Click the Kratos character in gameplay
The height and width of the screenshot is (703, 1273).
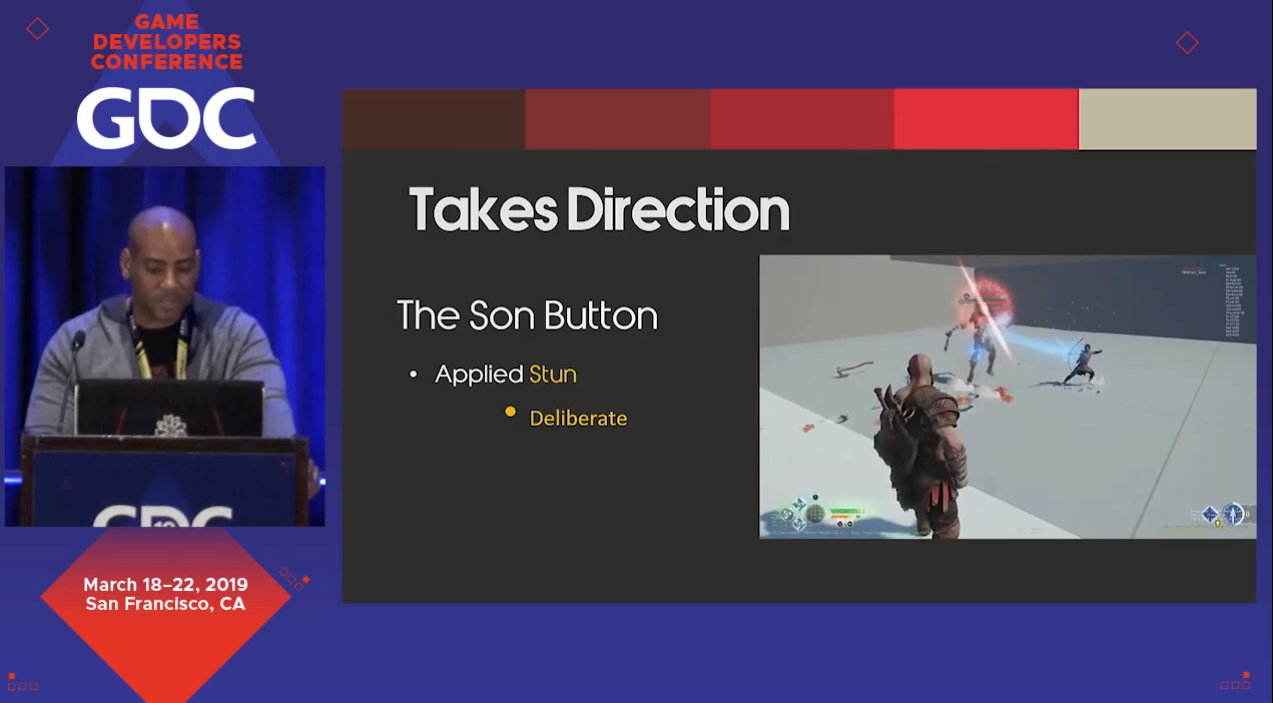click(923, 444)
